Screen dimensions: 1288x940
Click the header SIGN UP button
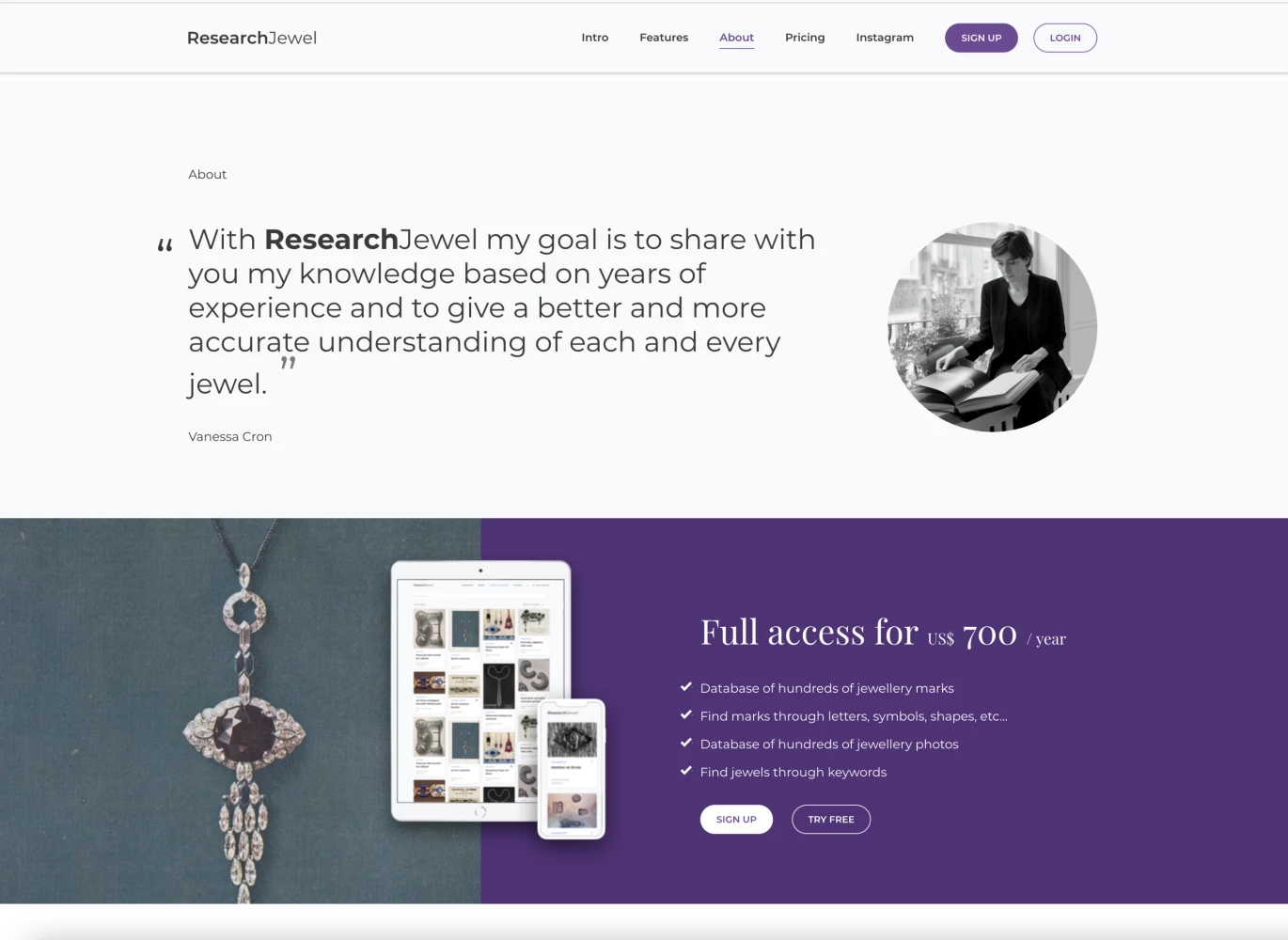coord(982,38)
